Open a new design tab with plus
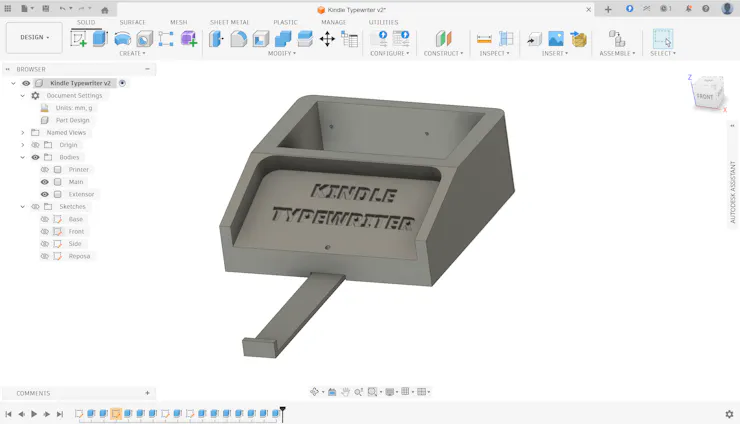The width and height of the screenshot is (740, 424). 608,9
